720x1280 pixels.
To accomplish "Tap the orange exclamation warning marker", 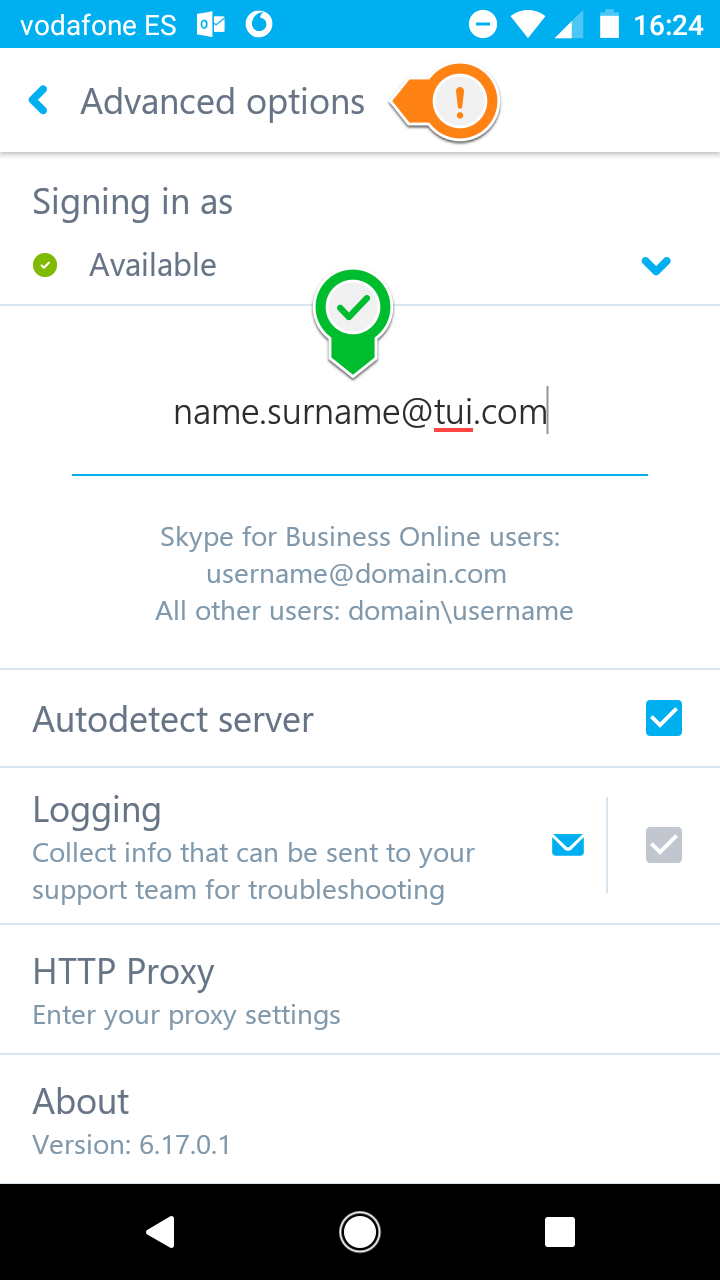I will point(446,101).
